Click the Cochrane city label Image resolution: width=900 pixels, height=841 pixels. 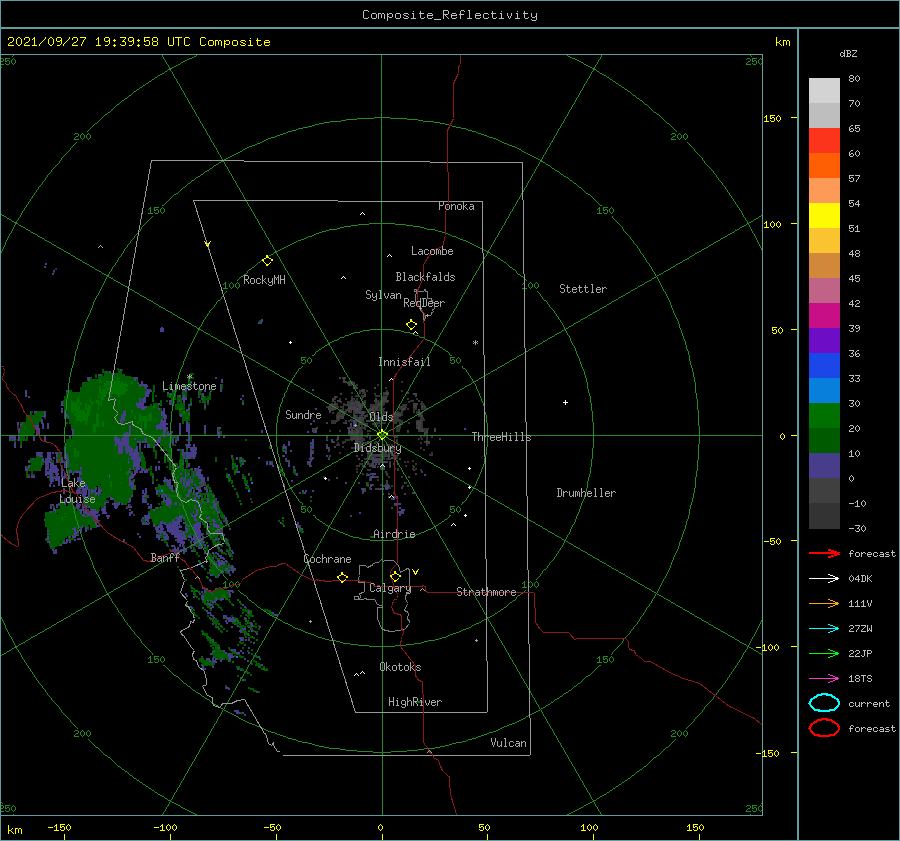(x=327, y=559)
